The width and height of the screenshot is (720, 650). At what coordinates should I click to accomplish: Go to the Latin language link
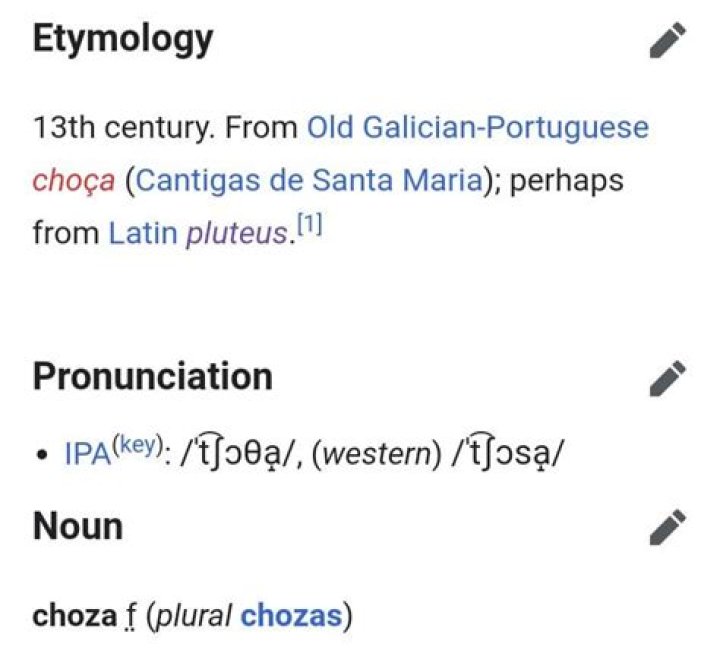tap(143, 233)
